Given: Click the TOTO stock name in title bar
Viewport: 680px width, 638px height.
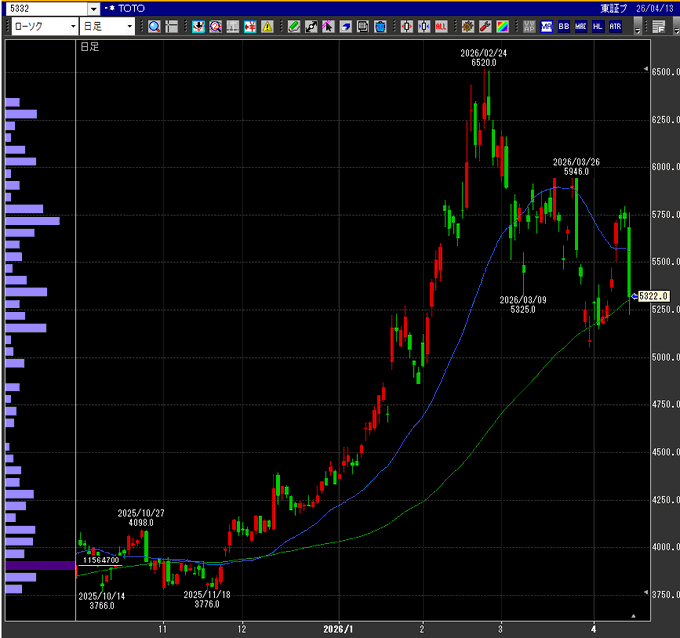Looking at the screenshot, I should point(131,8).
